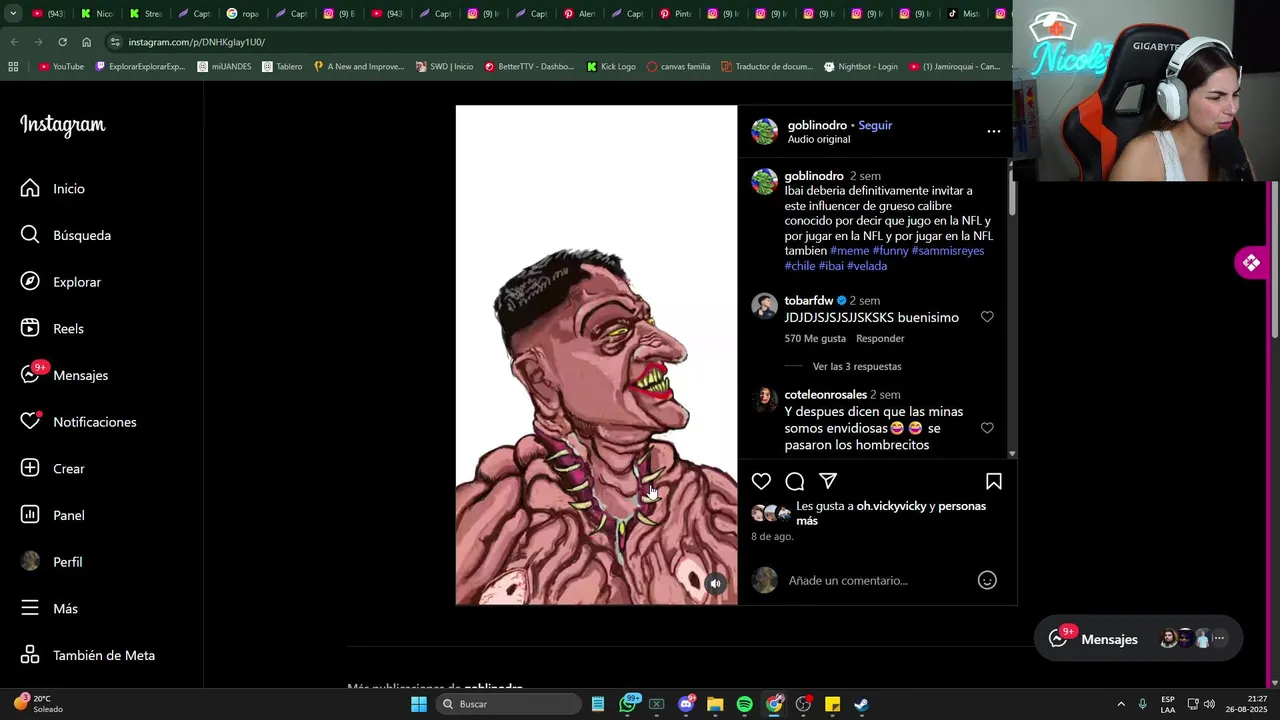This screenshot has width=1280, height=720.
Task: Switch to the Pinterest 'Alert' tab
Action: [x=580, y=14]
